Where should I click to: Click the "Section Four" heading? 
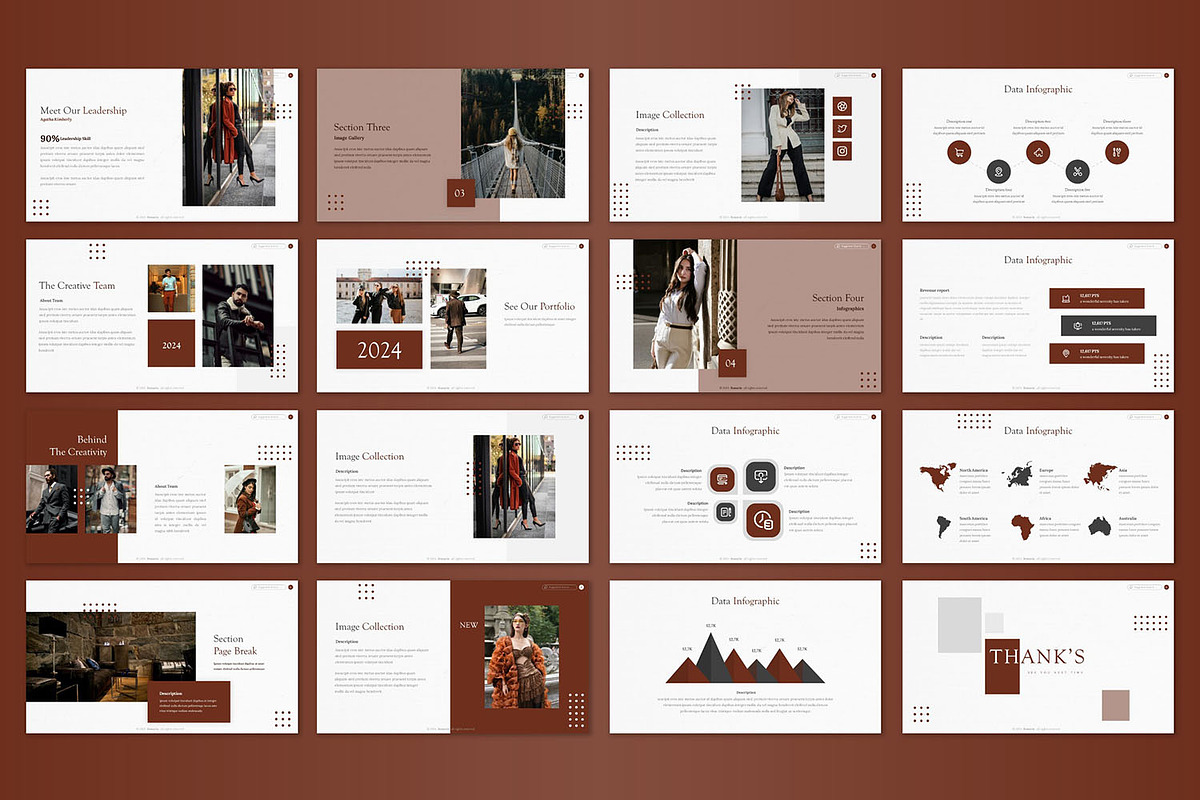pos(838,297)
